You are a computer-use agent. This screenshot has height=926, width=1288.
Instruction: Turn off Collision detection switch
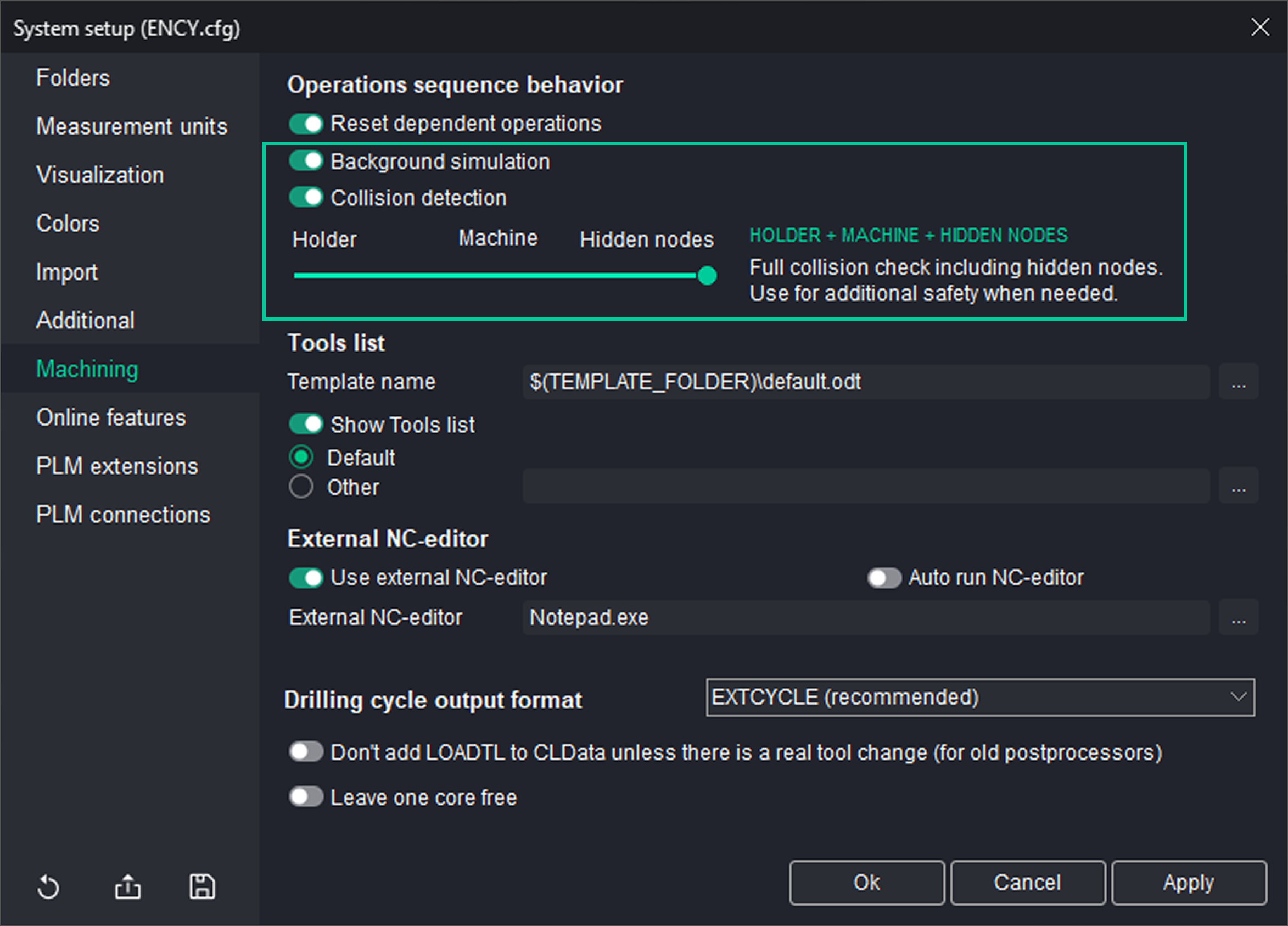306,198
